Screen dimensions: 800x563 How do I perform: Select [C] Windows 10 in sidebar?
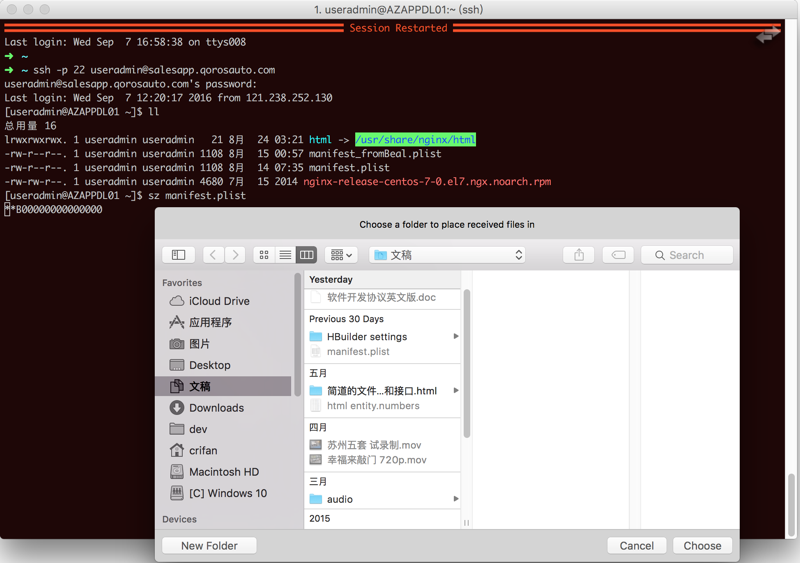coord(224,494)
